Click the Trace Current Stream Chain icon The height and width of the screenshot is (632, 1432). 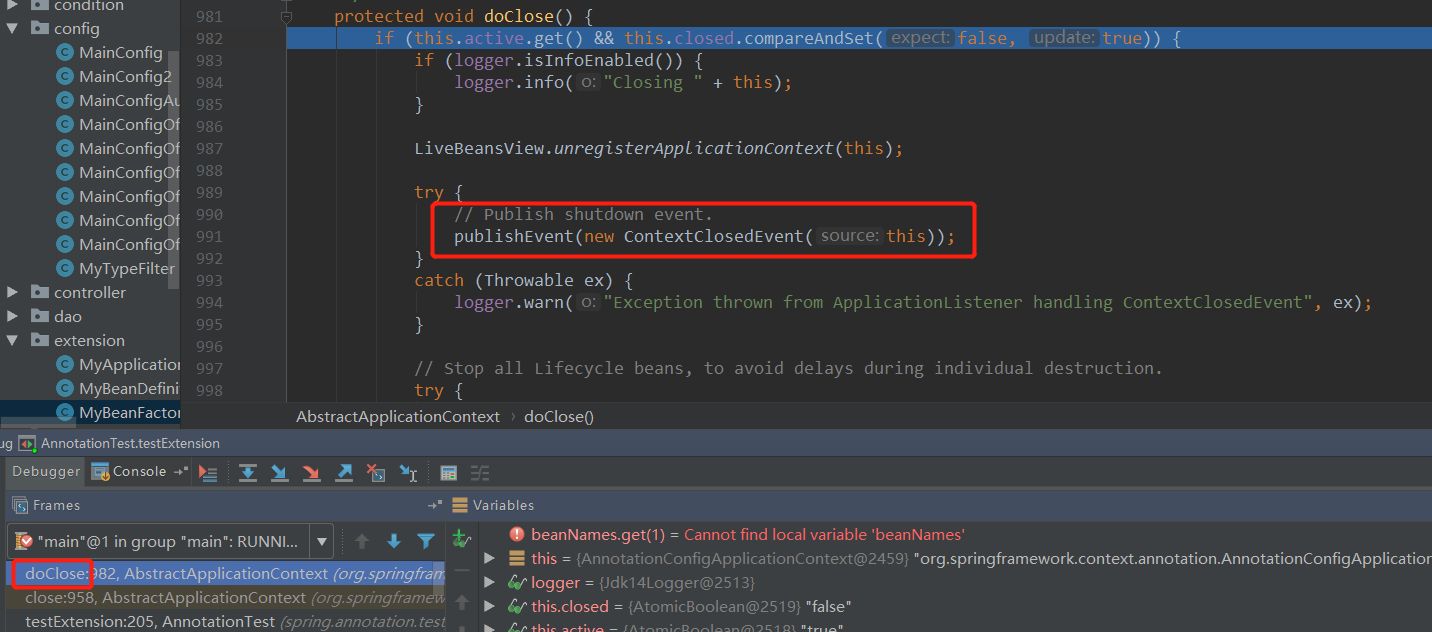[x=481, y=472]
